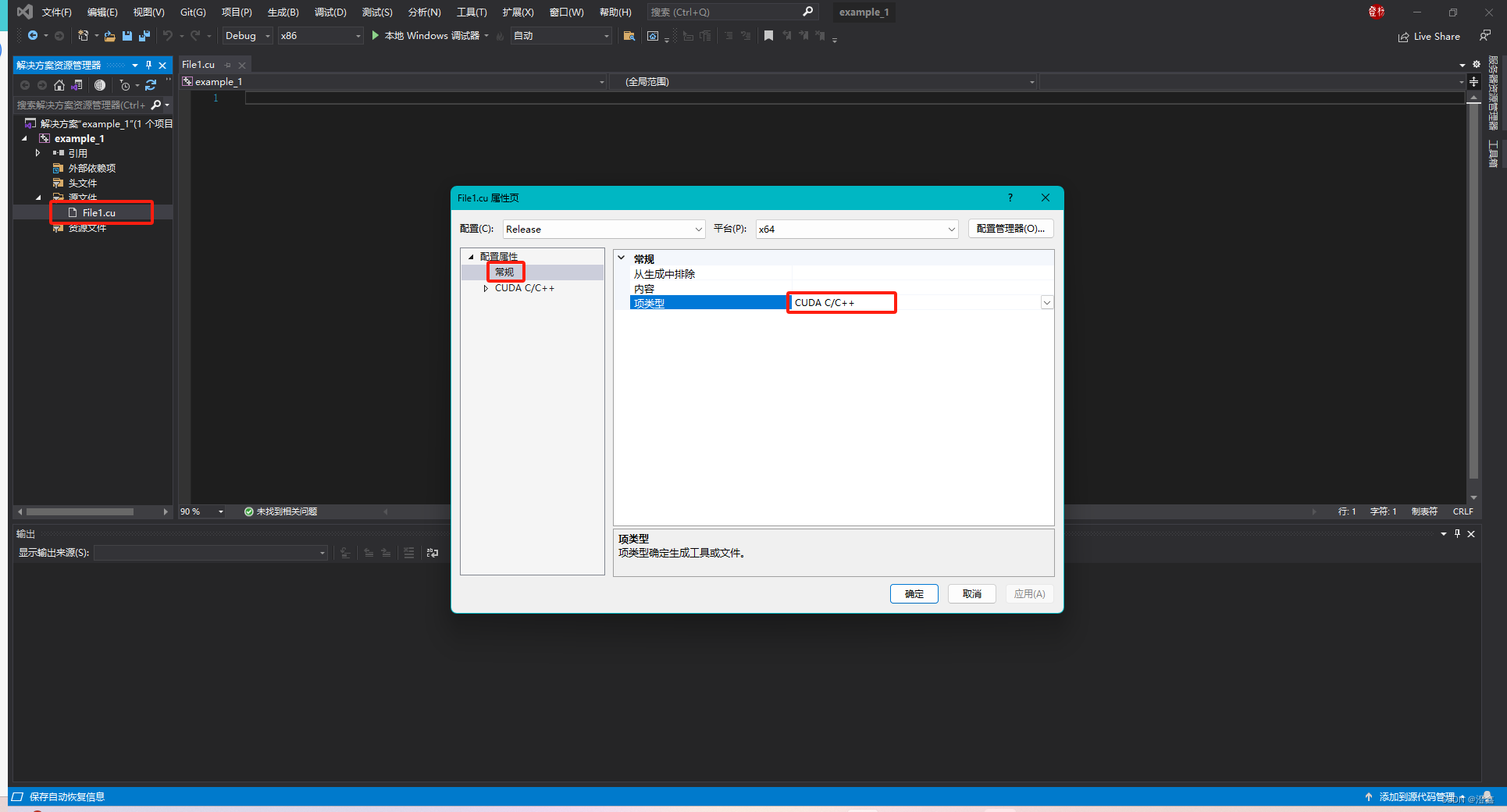This screenshot has height=812, width=1507.
Task: Collapse the example_1 project node
Action: (24, 138)
